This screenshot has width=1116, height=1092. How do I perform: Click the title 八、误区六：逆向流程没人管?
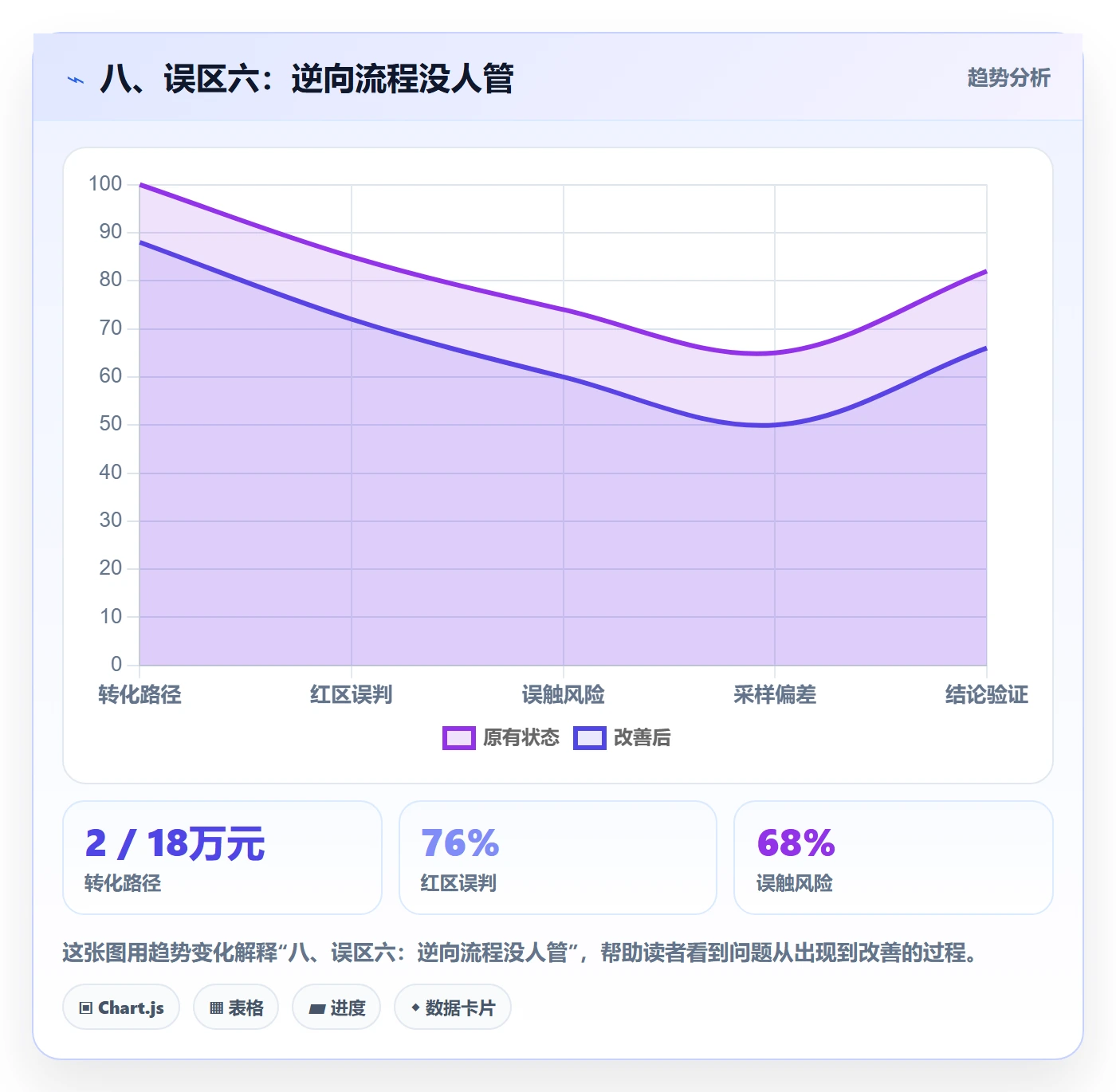pos(307,79)
